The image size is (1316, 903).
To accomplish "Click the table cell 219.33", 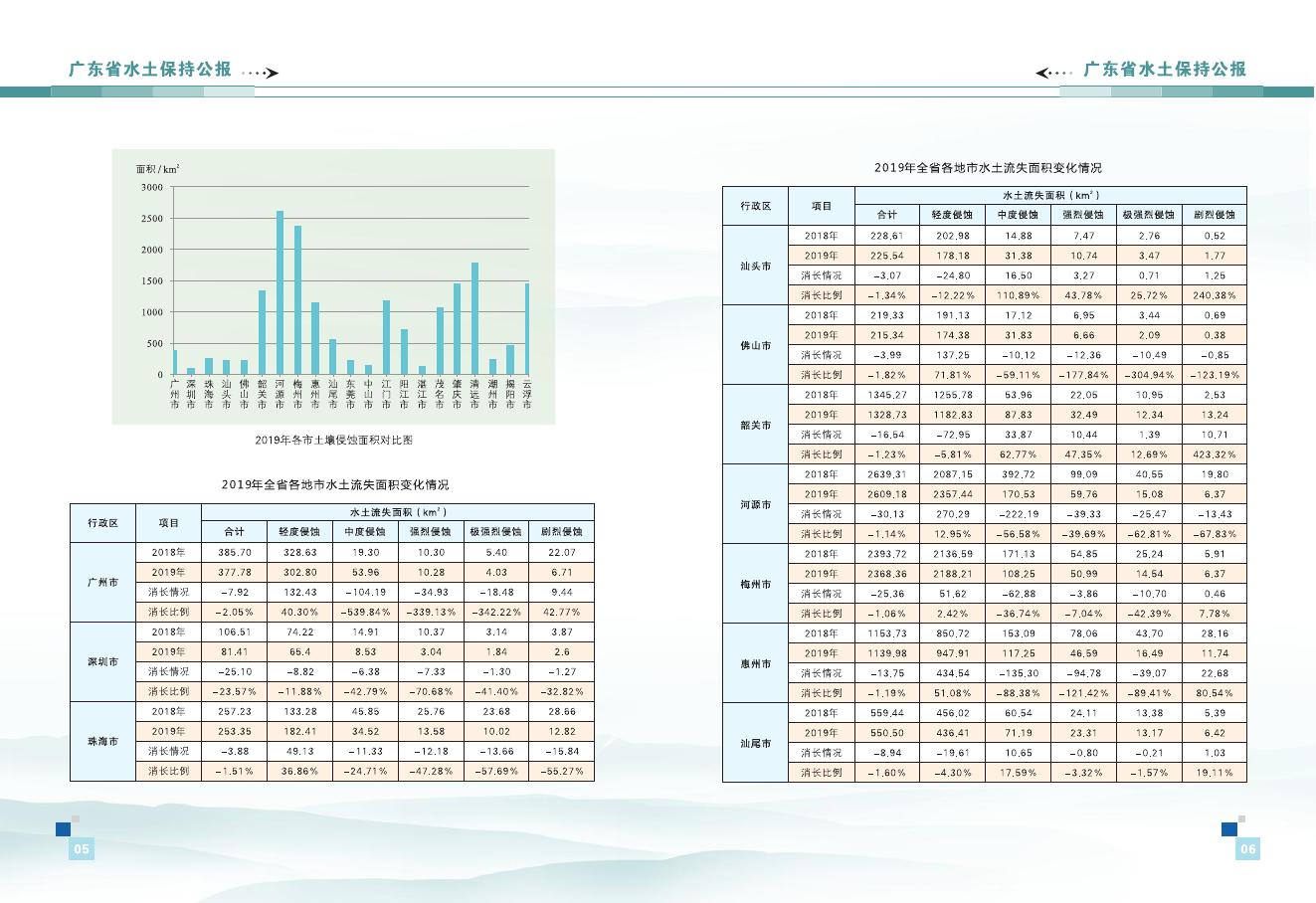I will click(886, 315).
